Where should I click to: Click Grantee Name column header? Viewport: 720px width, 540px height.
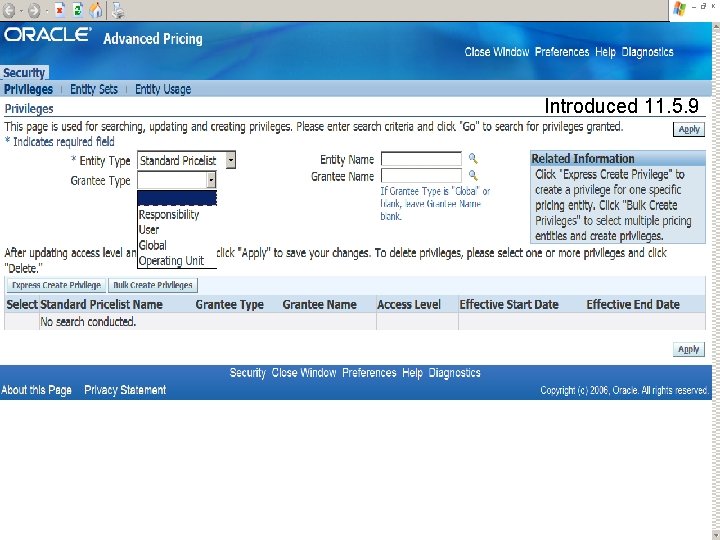(320, 304)
